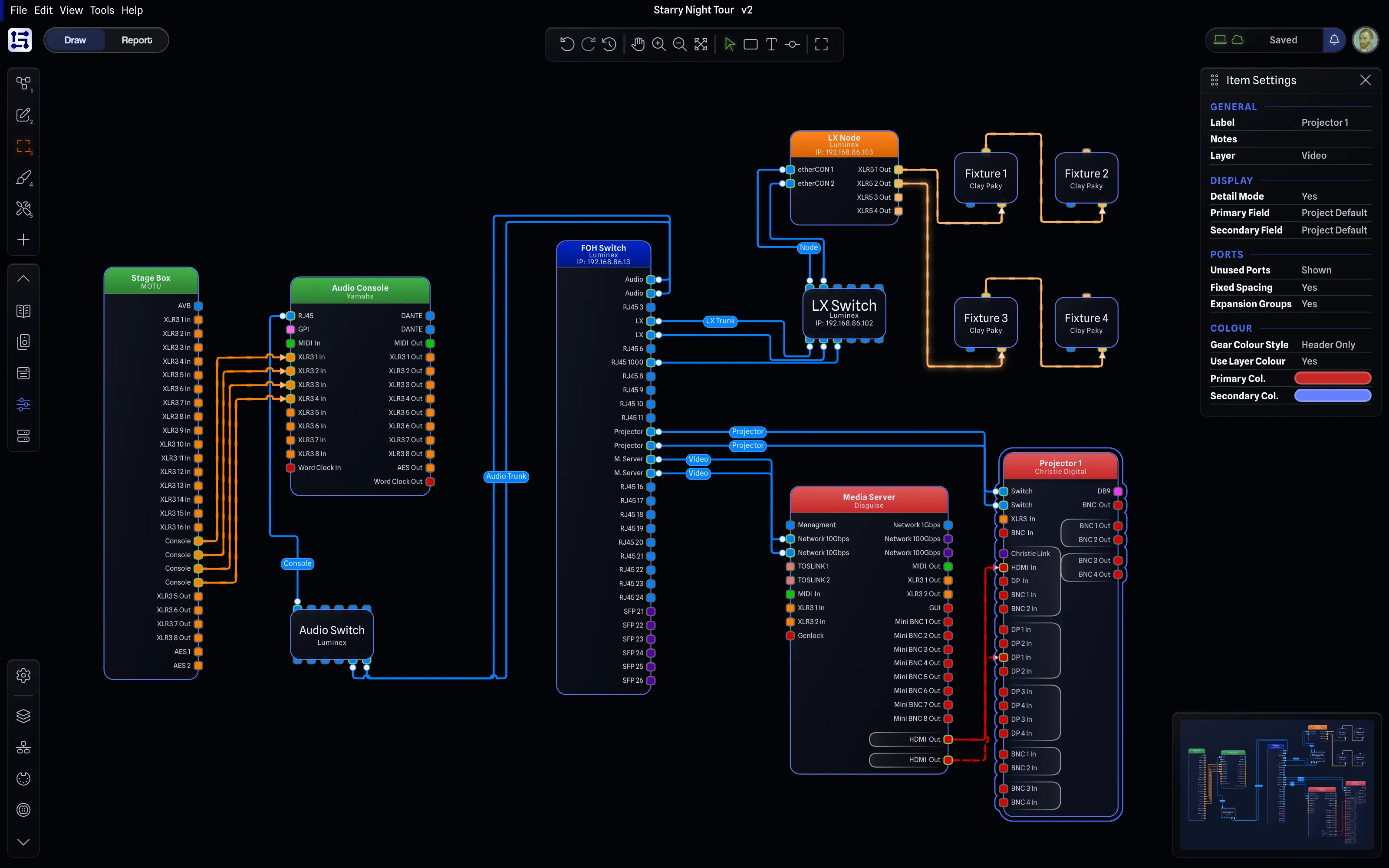Open the View menu

(x=71, y=10)
